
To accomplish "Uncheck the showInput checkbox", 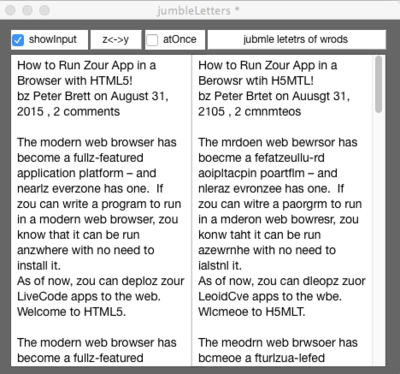I will [x=18, y=40].
